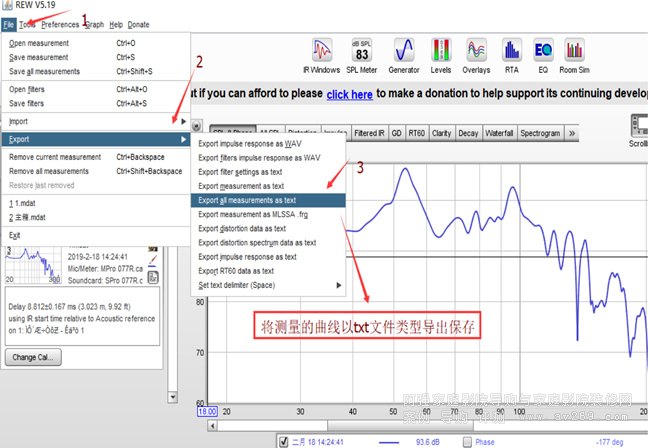Switch to the Waterfall tab
650x448 pixels.
[498, 133]
